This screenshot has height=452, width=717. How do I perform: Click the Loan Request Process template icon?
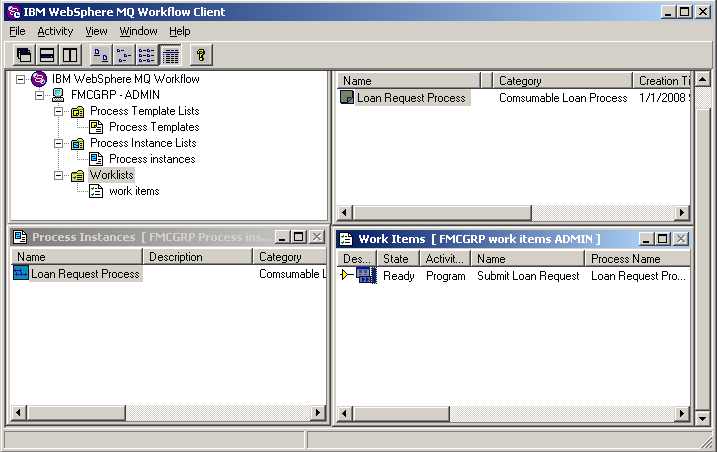[x=347, y=97]
